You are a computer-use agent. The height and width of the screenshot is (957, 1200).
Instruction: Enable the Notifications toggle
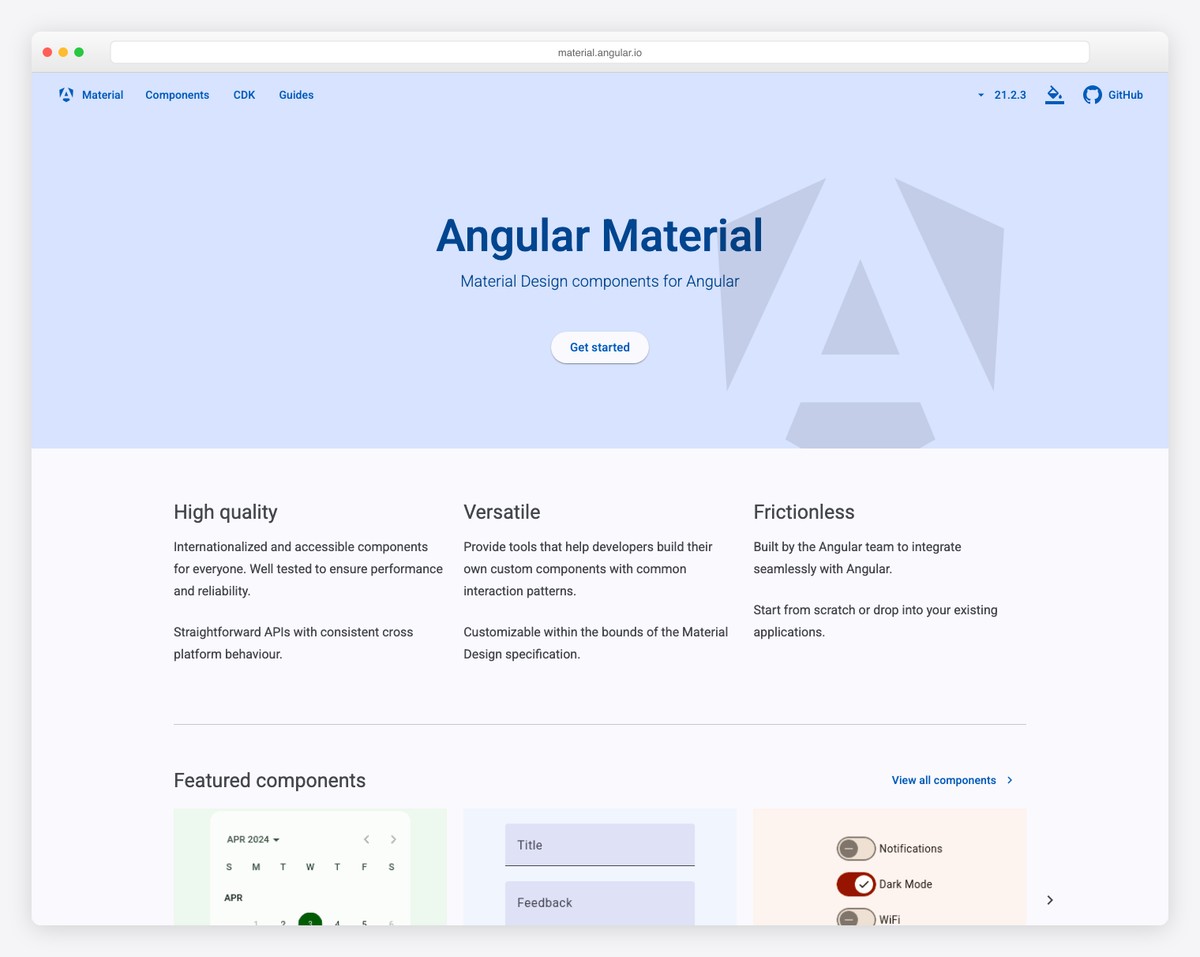855,848
